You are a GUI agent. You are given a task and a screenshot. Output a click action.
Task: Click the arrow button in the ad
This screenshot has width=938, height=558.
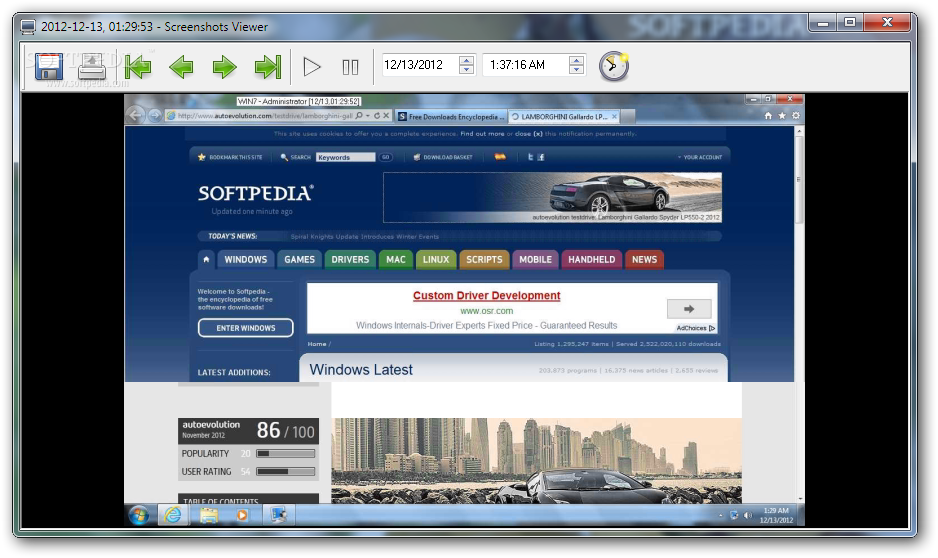(x=689, y=309)
